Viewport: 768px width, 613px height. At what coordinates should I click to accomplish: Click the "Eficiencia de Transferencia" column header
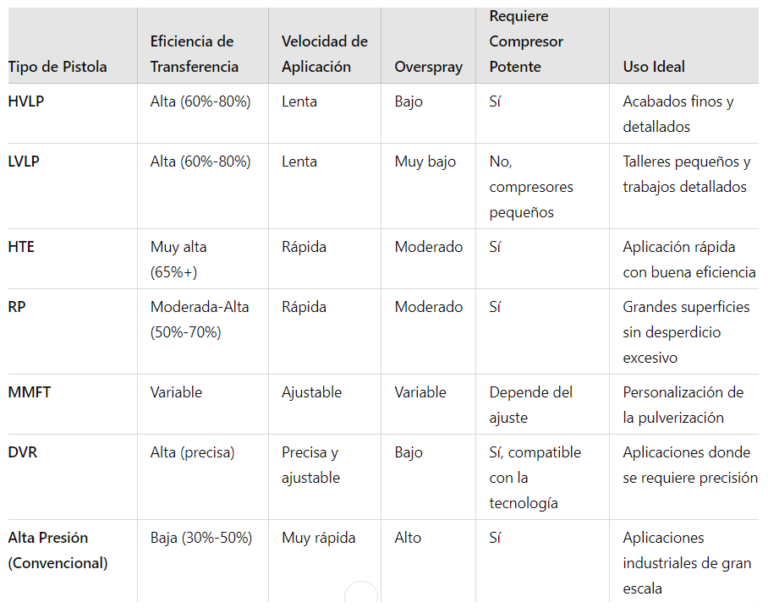pos(194,54)
